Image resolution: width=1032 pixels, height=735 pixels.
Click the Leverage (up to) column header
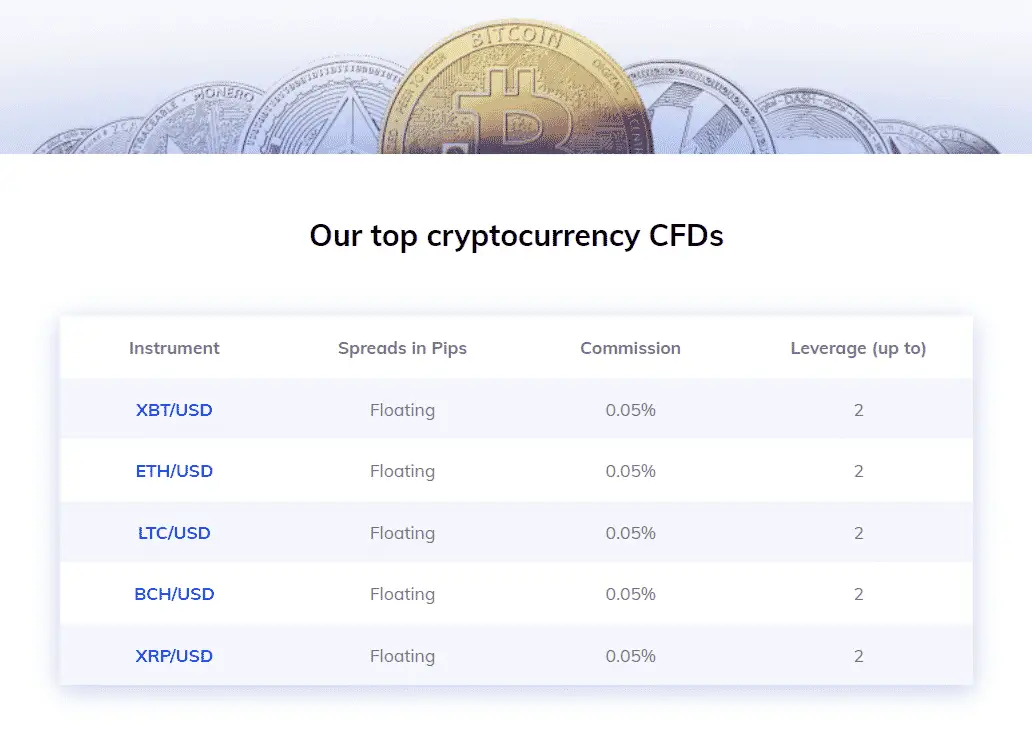pyautogui.click(x=858, y=348)
